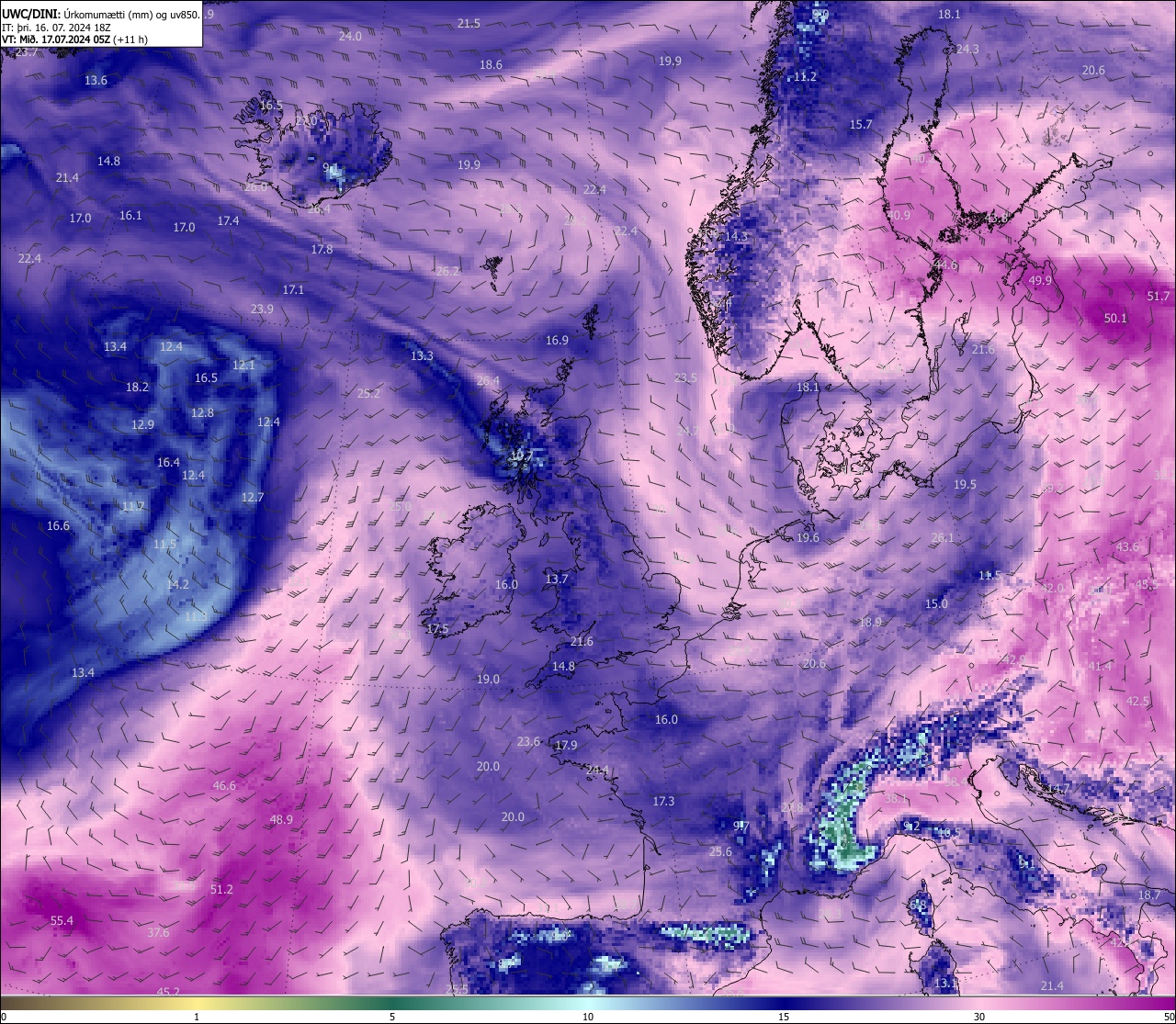The height and width of the screenshot is (1024, 1176).
Task: Click the map value '12.7'
Action: click(x=253, y=497)
